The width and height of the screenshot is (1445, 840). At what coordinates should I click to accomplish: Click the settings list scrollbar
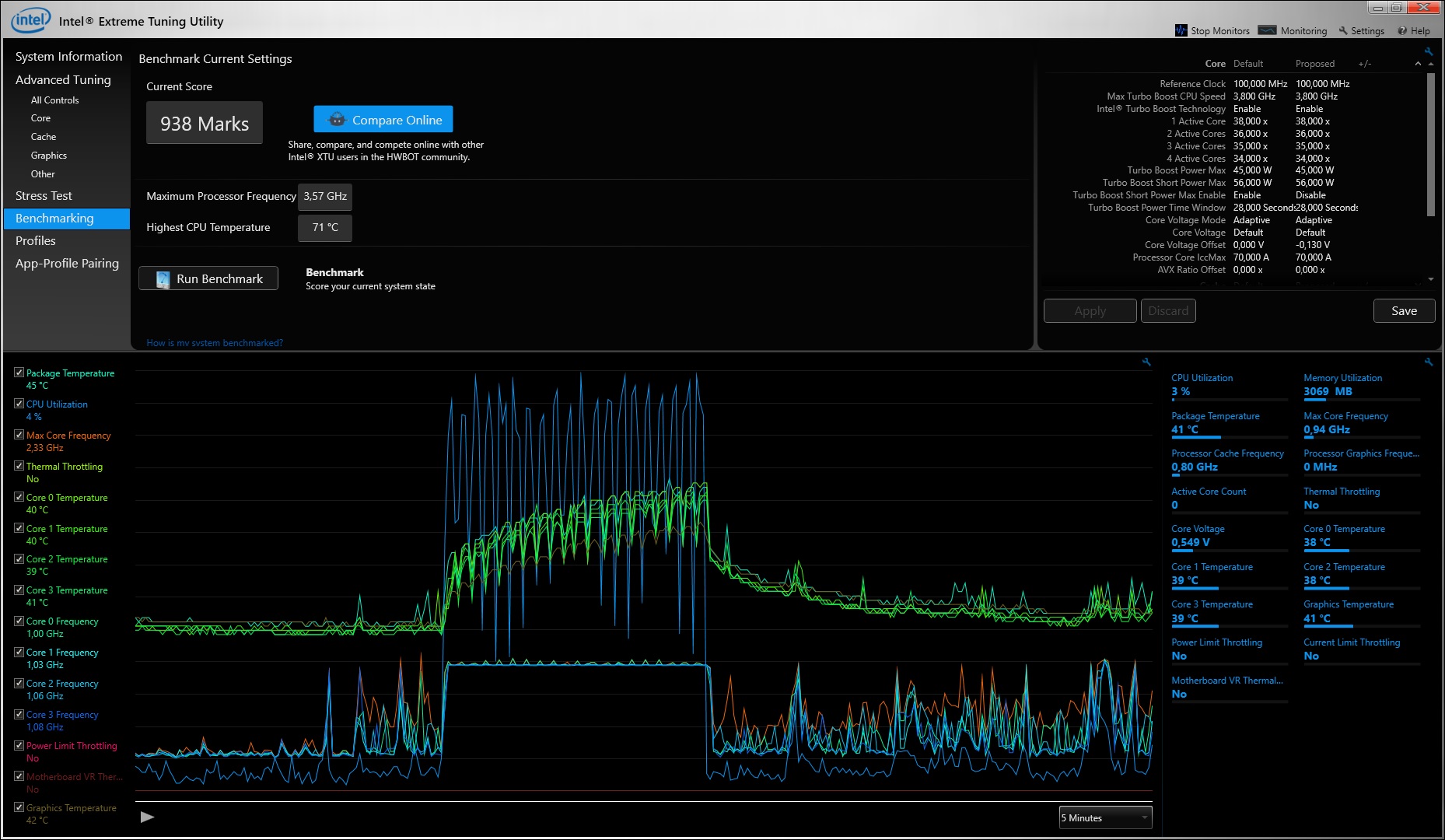coord(1431,145)
